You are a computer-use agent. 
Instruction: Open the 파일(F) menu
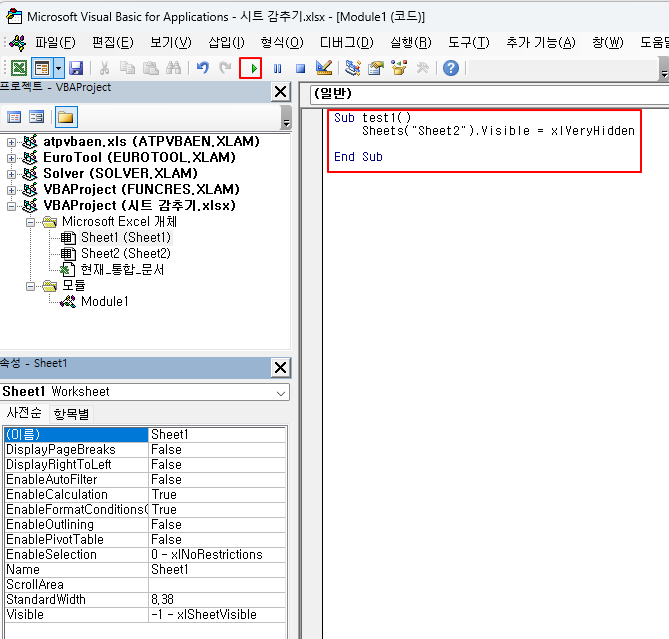(55, 42)
